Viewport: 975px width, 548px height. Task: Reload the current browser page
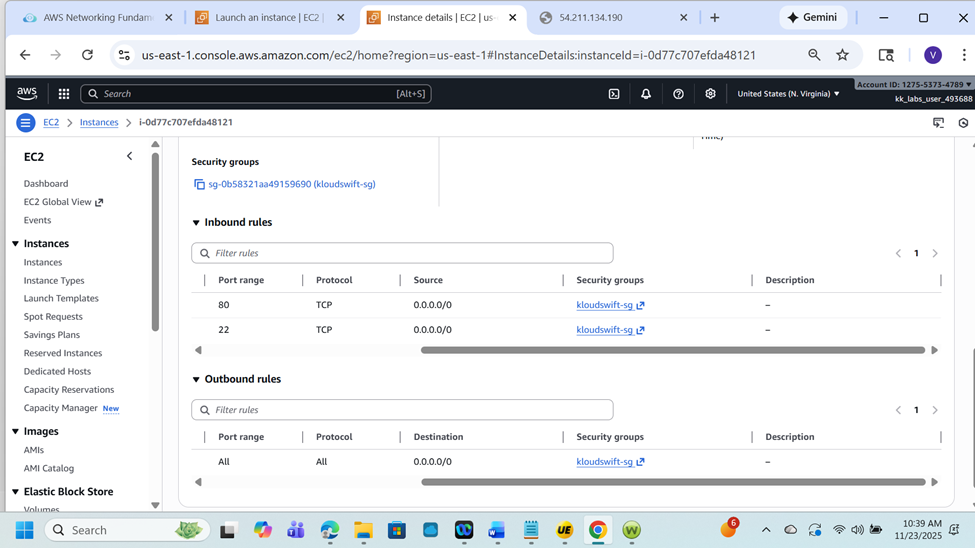click(x=87, y=55)
